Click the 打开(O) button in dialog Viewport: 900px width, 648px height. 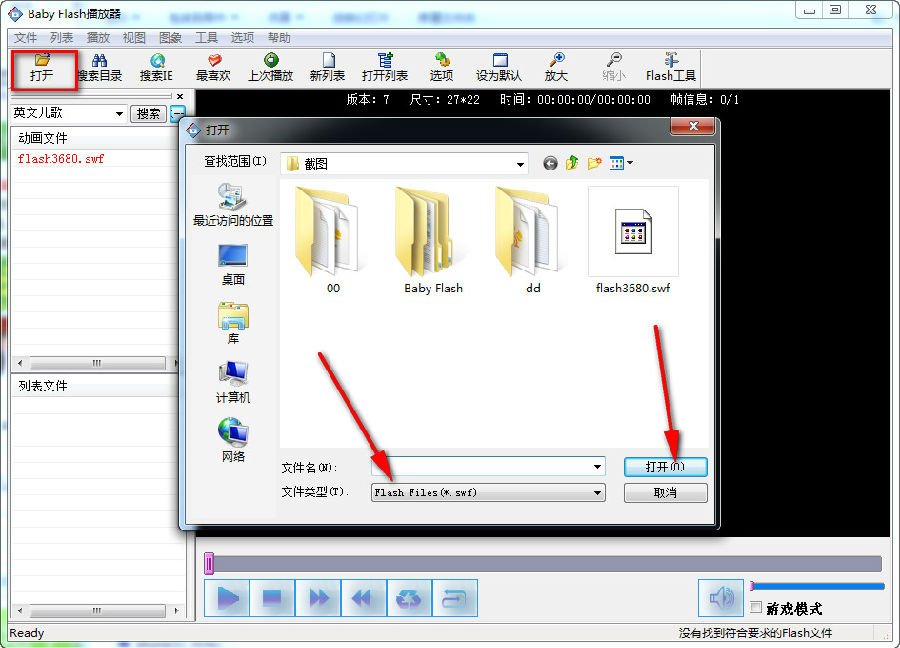tap(665, 467)
